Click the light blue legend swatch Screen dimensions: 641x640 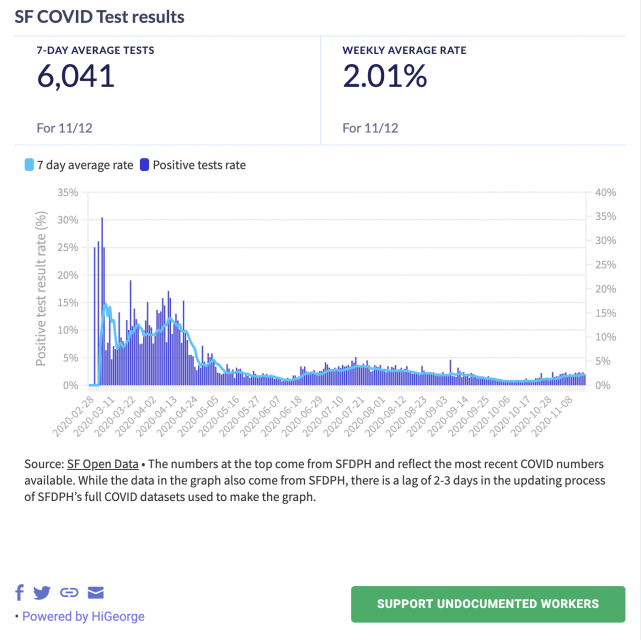(28, 165)
